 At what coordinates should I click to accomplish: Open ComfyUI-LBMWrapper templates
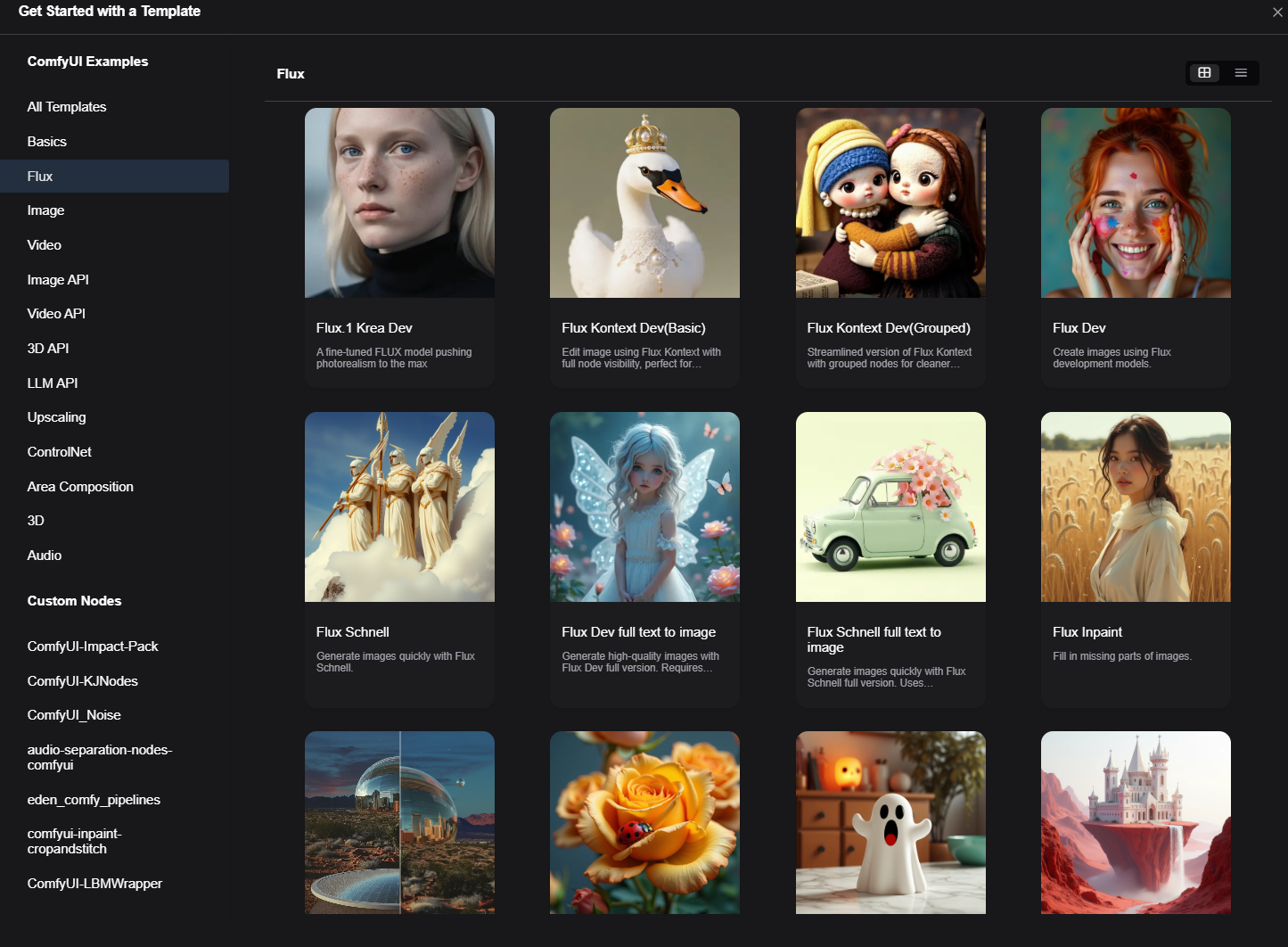coord(114,884)
